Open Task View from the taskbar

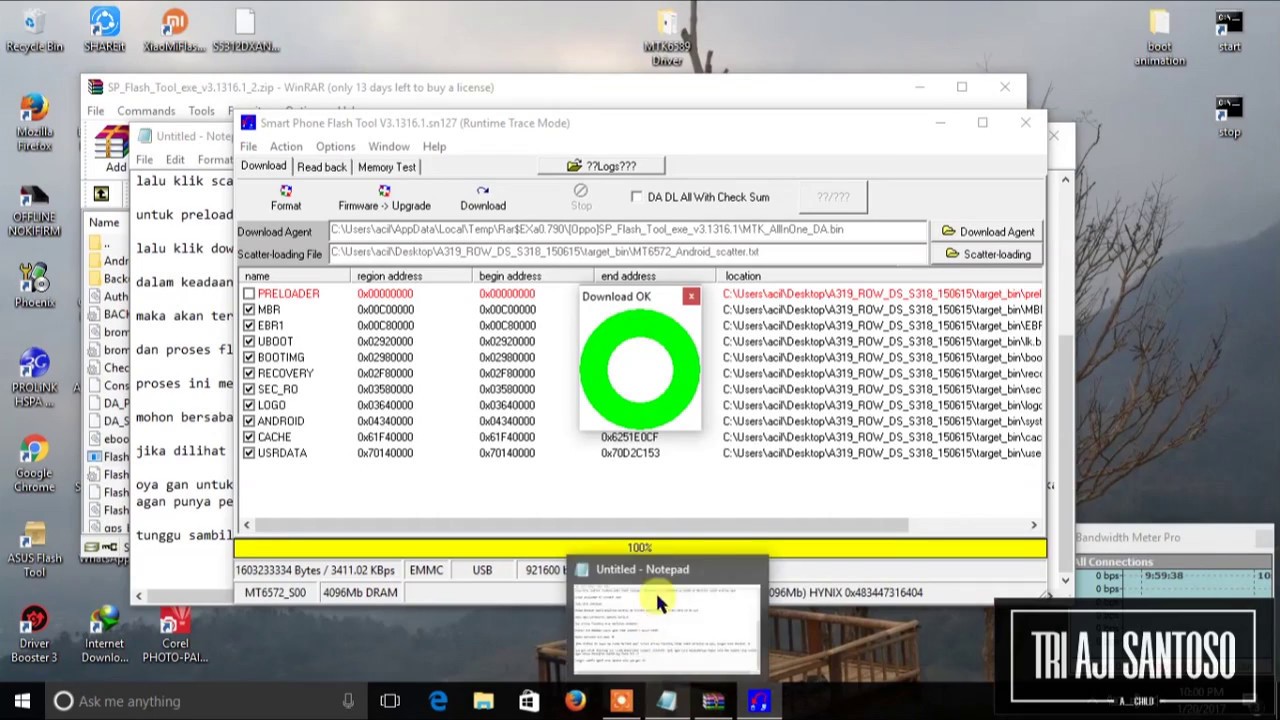390,701
